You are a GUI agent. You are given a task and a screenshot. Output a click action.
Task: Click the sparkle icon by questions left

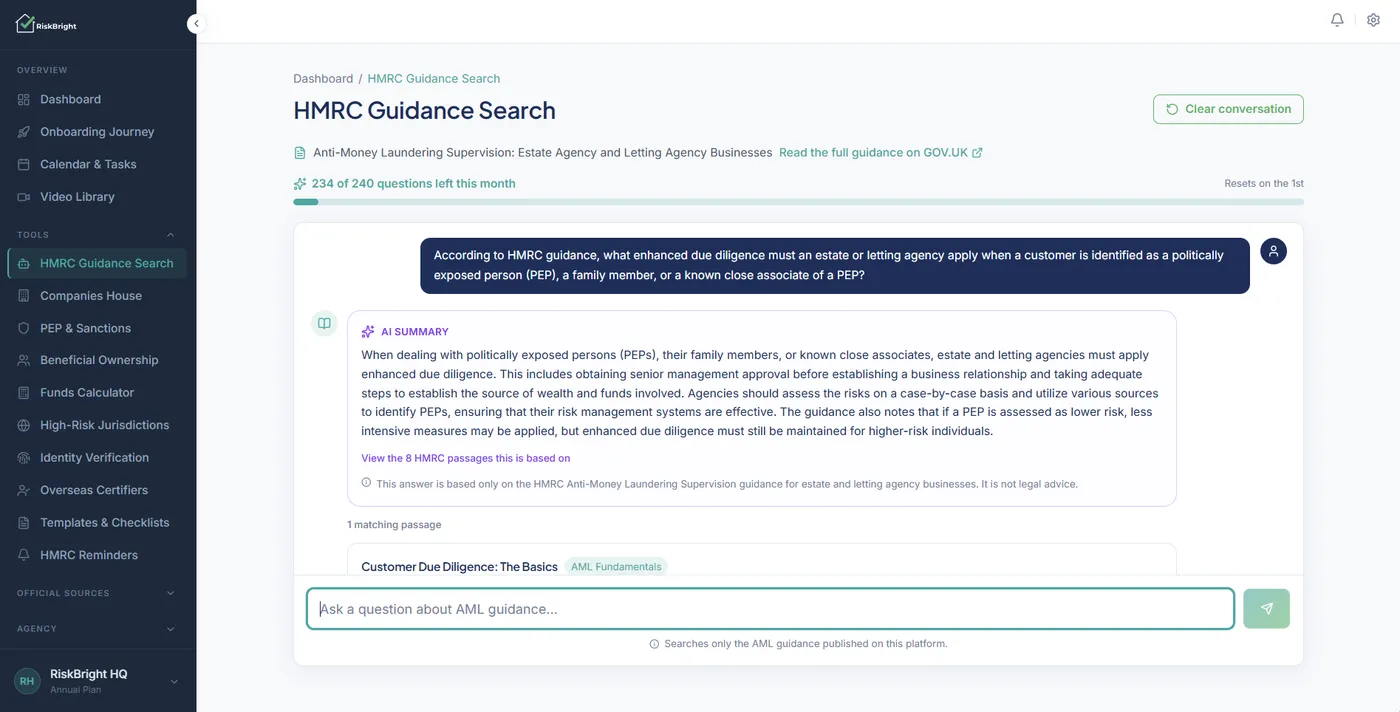tap(300, 184)
